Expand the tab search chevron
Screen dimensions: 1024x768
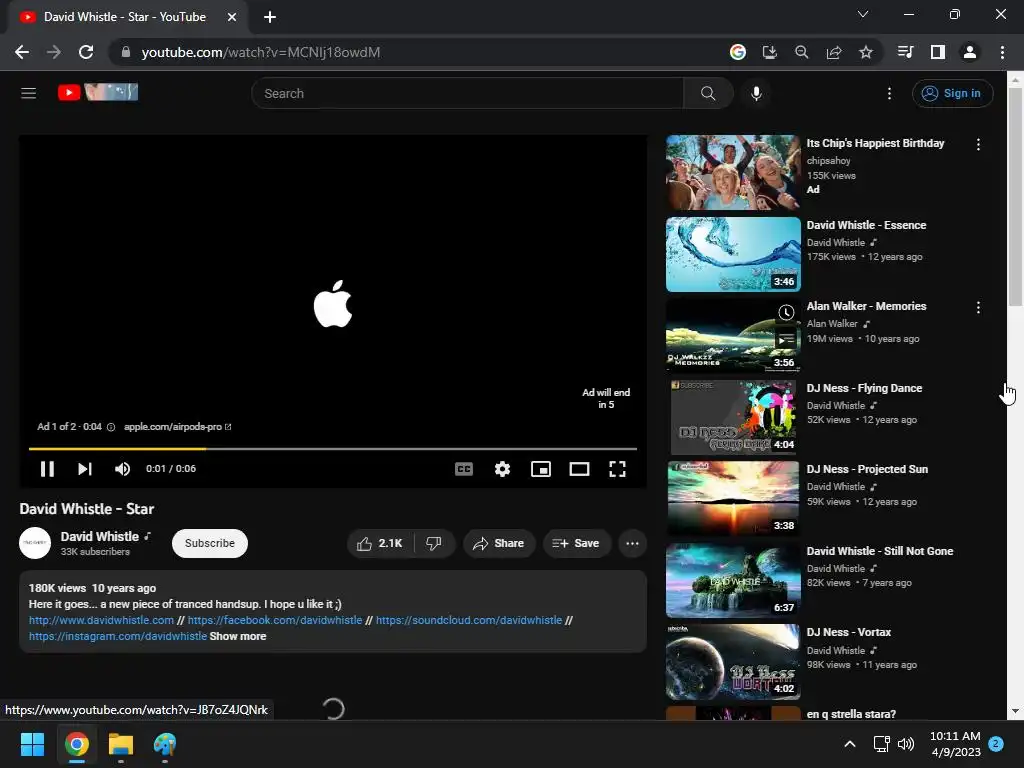(x=863, y=14)
